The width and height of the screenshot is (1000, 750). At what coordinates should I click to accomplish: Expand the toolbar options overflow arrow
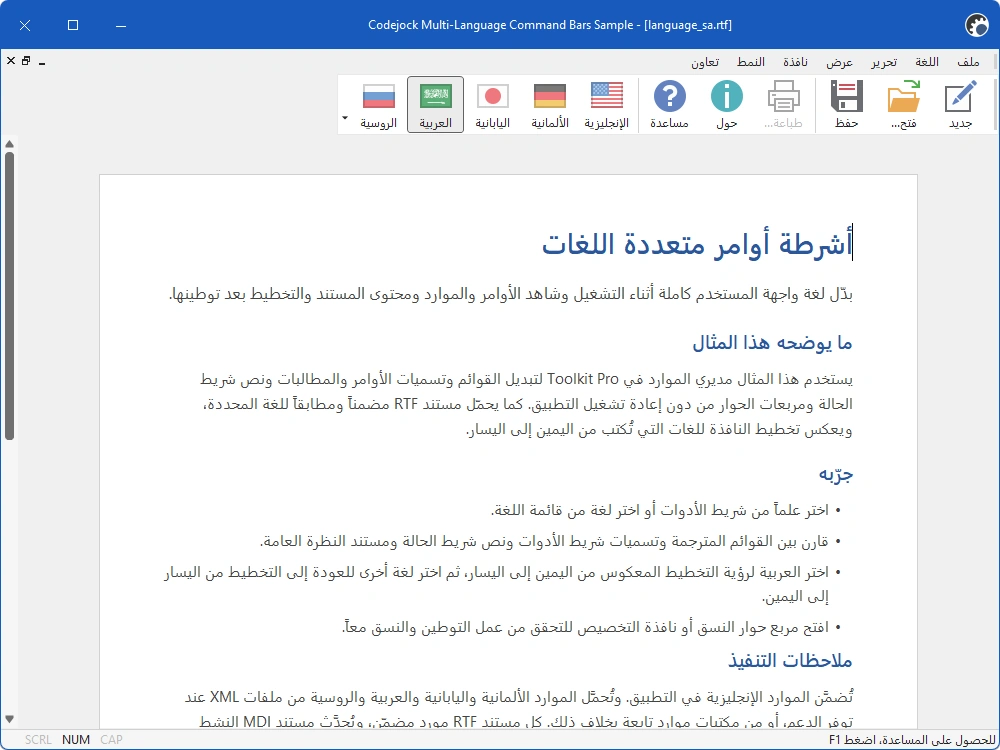tap(345, 118)
